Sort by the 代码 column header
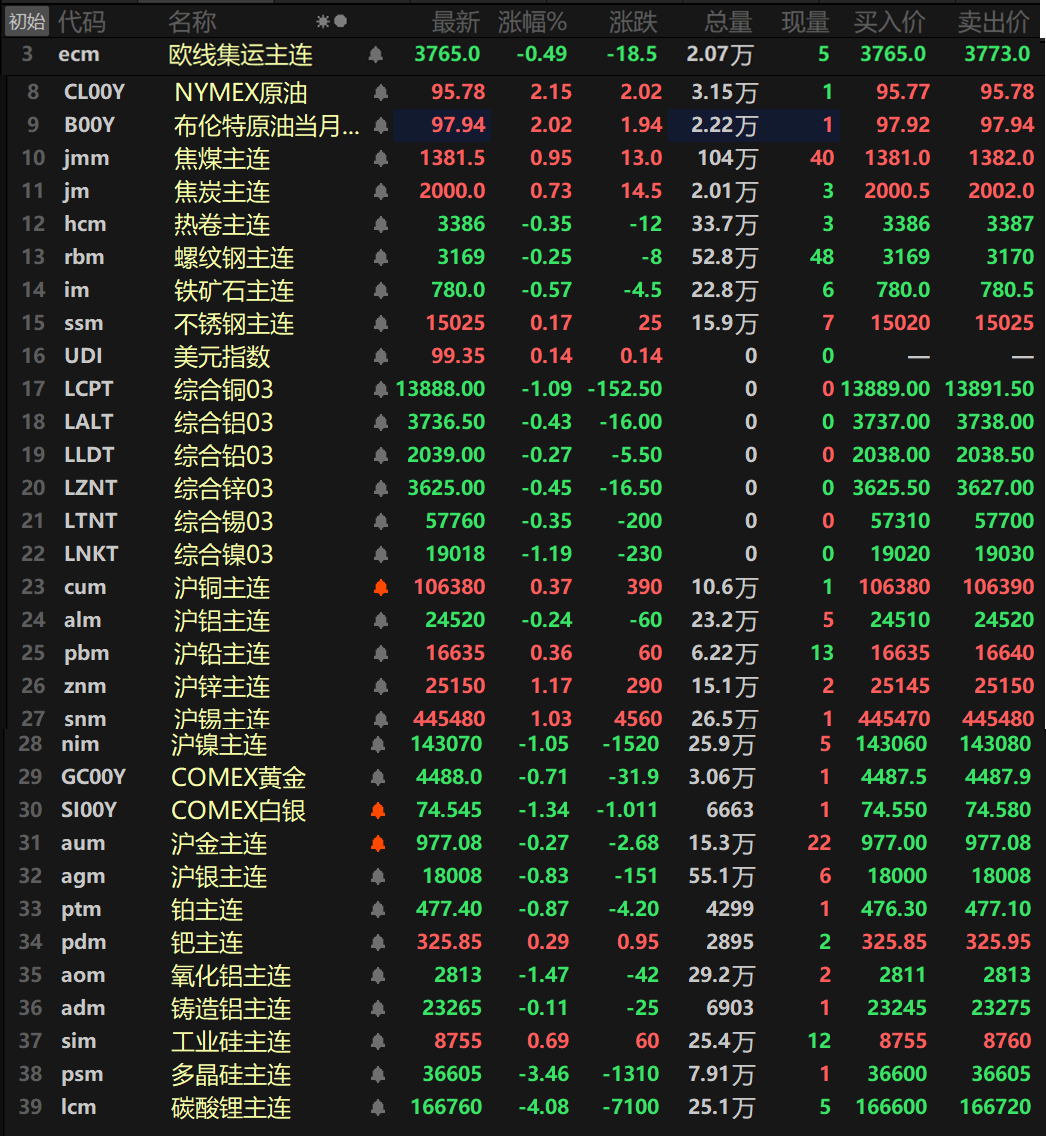This screenshot has width=1046, height=1136. pyautogui.click(x=82, y=22)
